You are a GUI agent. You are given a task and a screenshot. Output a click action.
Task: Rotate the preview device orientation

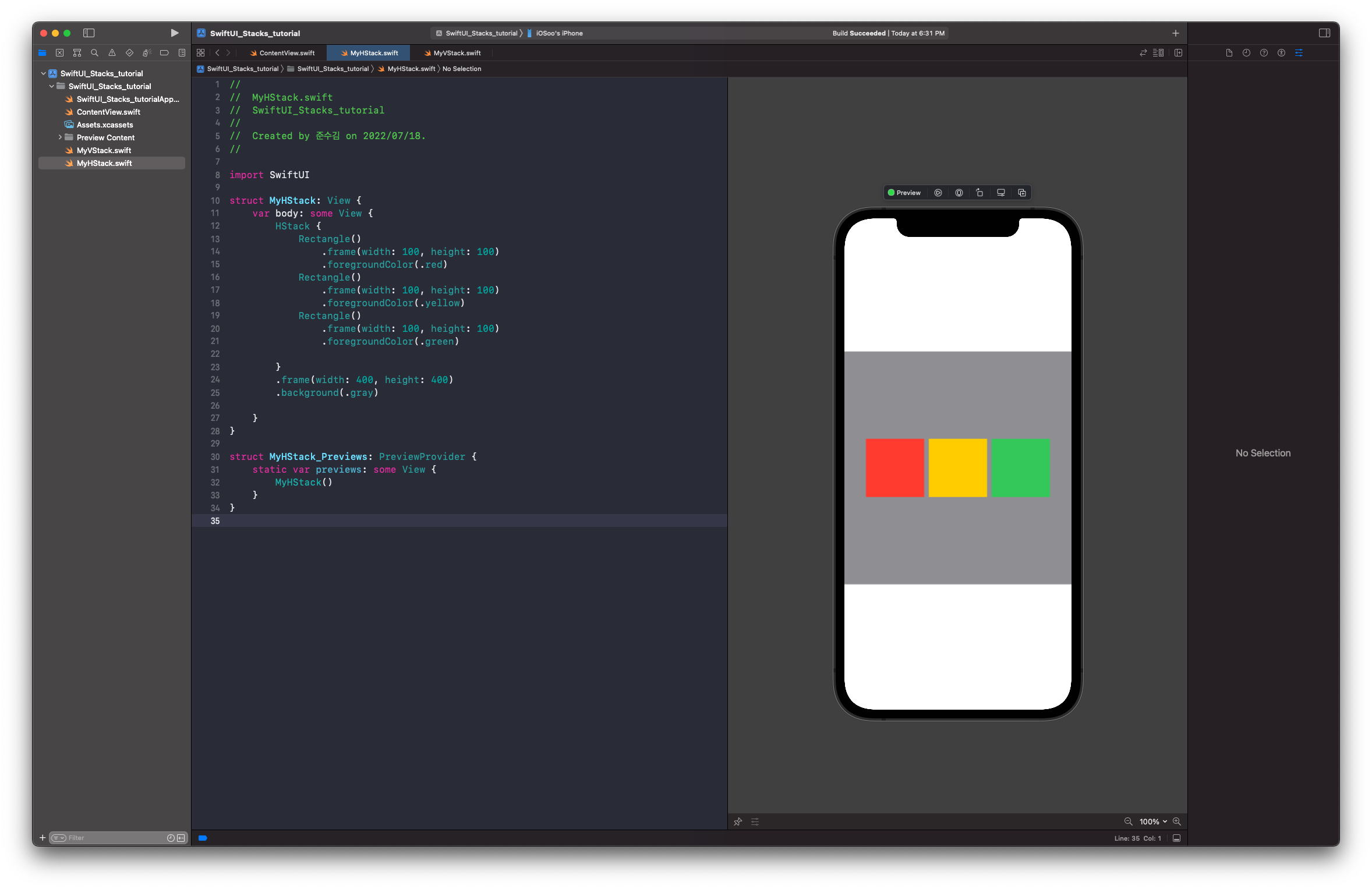980,193
